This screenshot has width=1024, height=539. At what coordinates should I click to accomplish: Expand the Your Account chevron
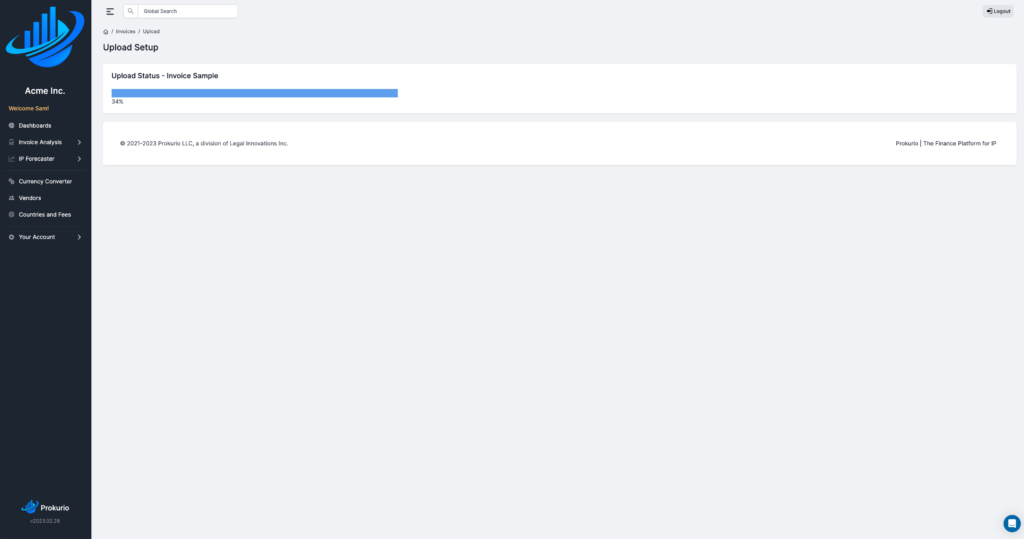(x=79, y=237)
